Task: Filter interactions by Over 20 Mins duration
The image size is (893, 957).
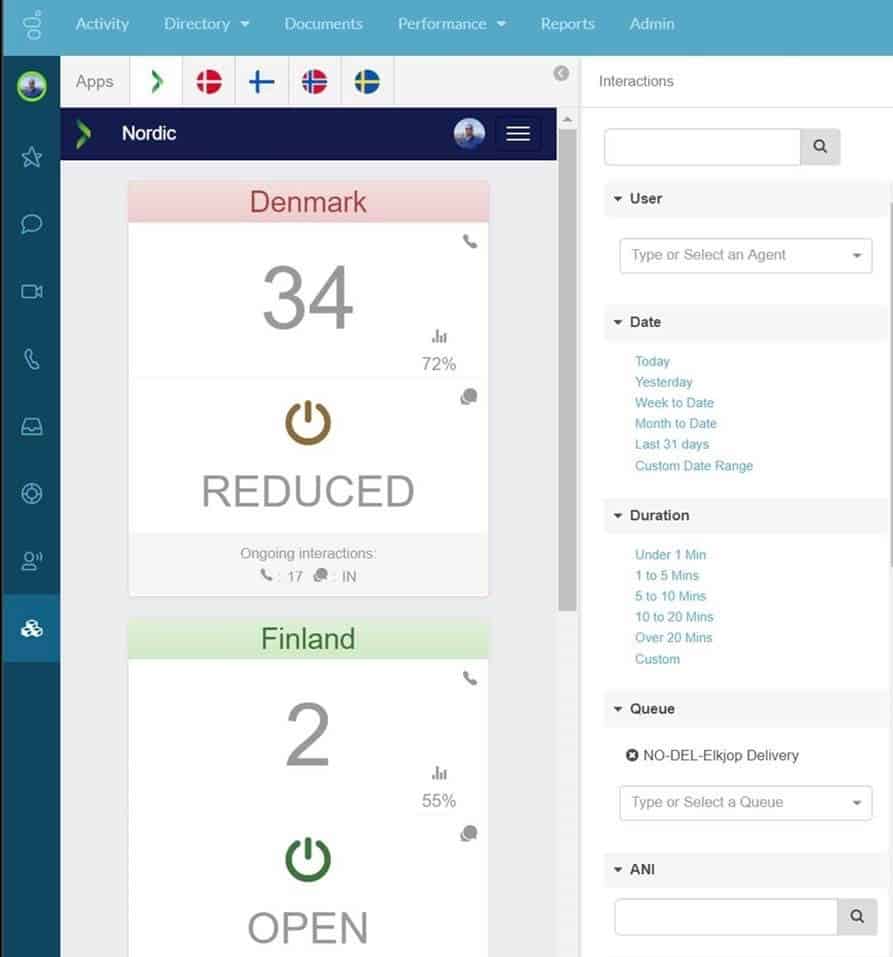Action: click(x=673, y=638)
